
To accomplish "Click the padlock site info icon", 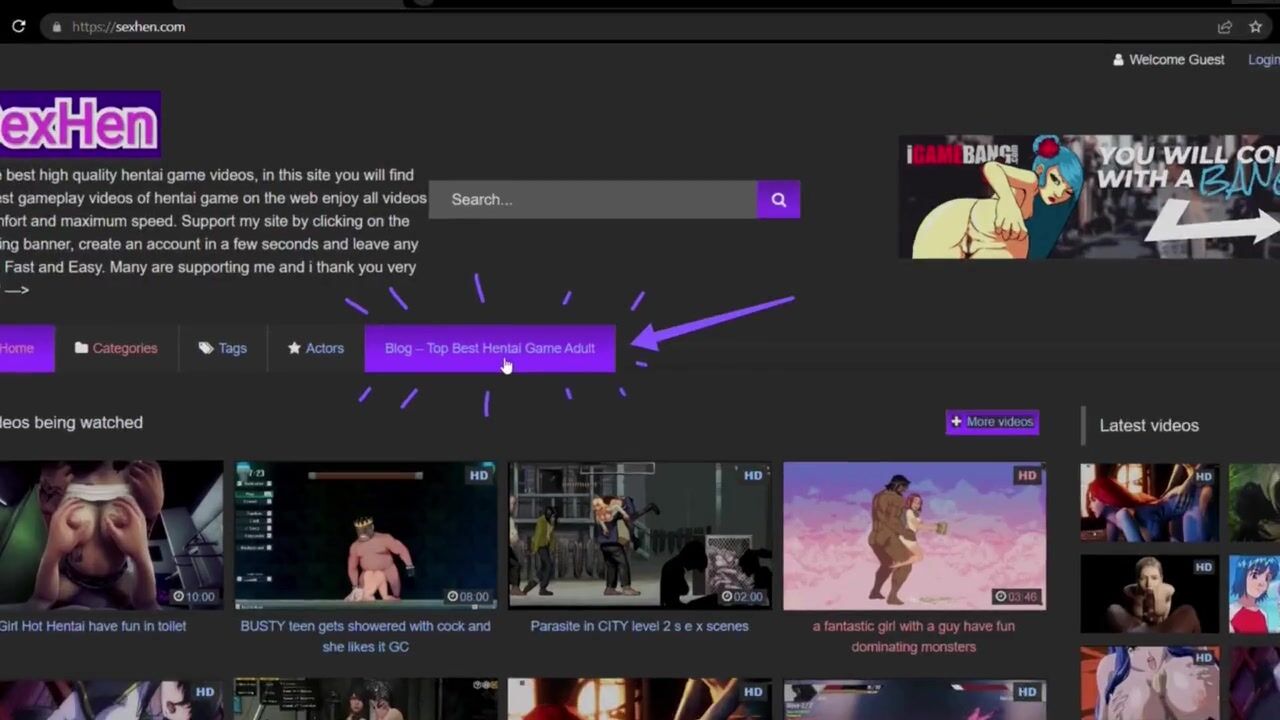I will pyautogui.click(x=57, y=27).
